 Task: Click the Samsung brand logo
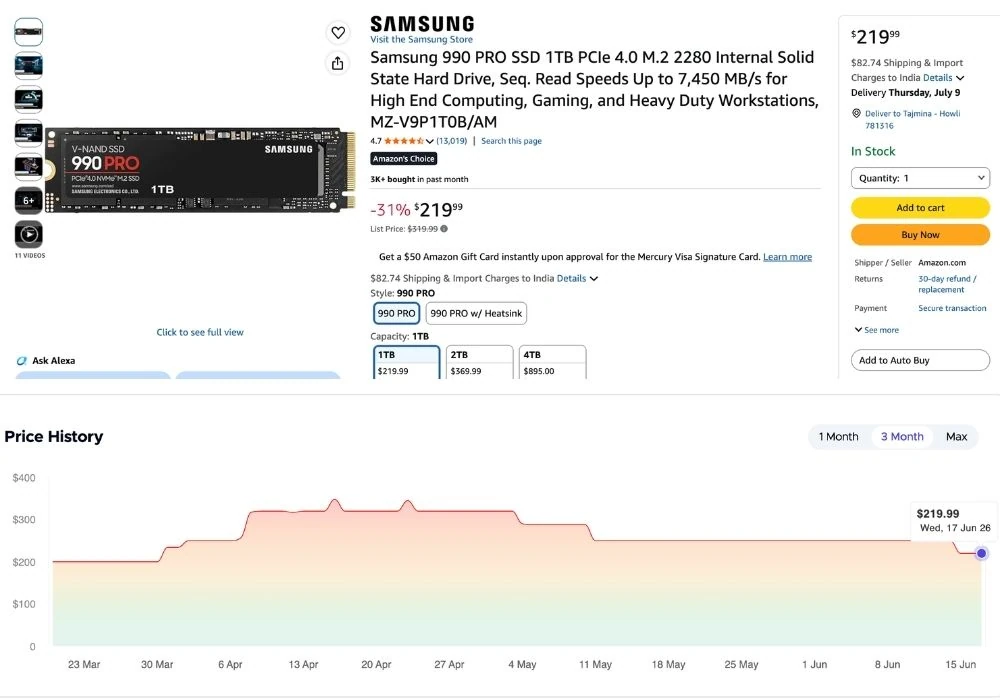[x=422, y=24]
